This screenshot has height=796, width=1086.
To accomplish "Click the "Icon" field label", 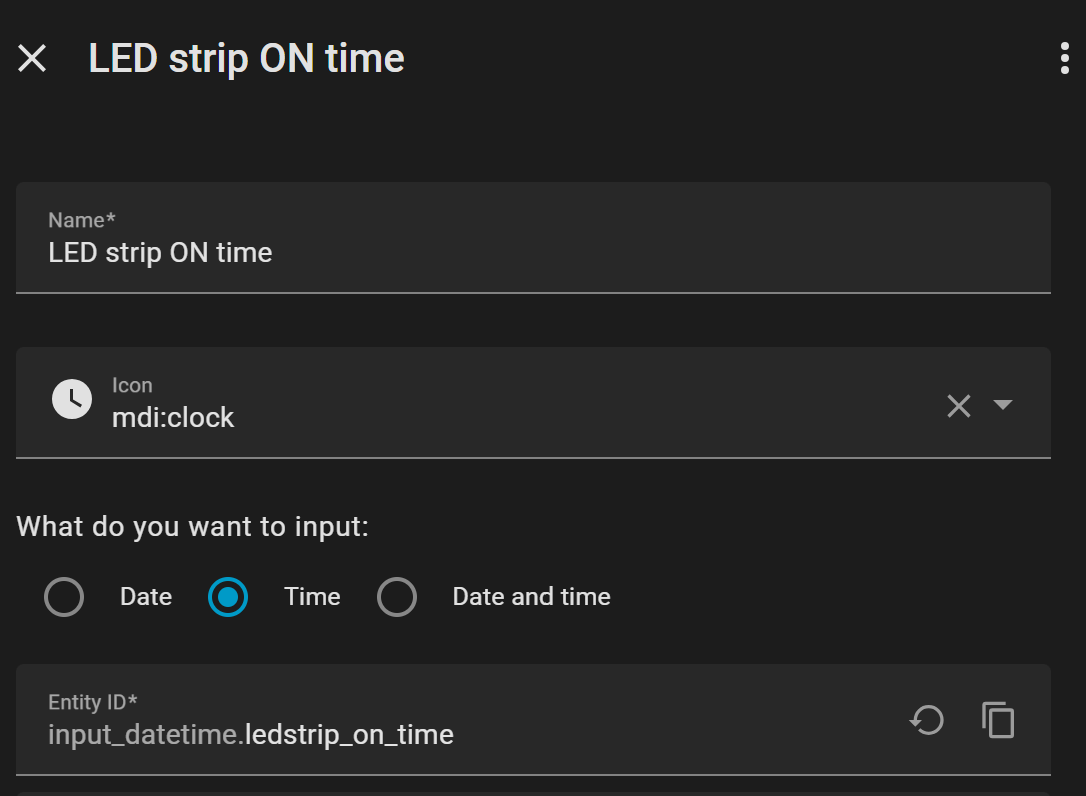I will click(x=132, y=385).
